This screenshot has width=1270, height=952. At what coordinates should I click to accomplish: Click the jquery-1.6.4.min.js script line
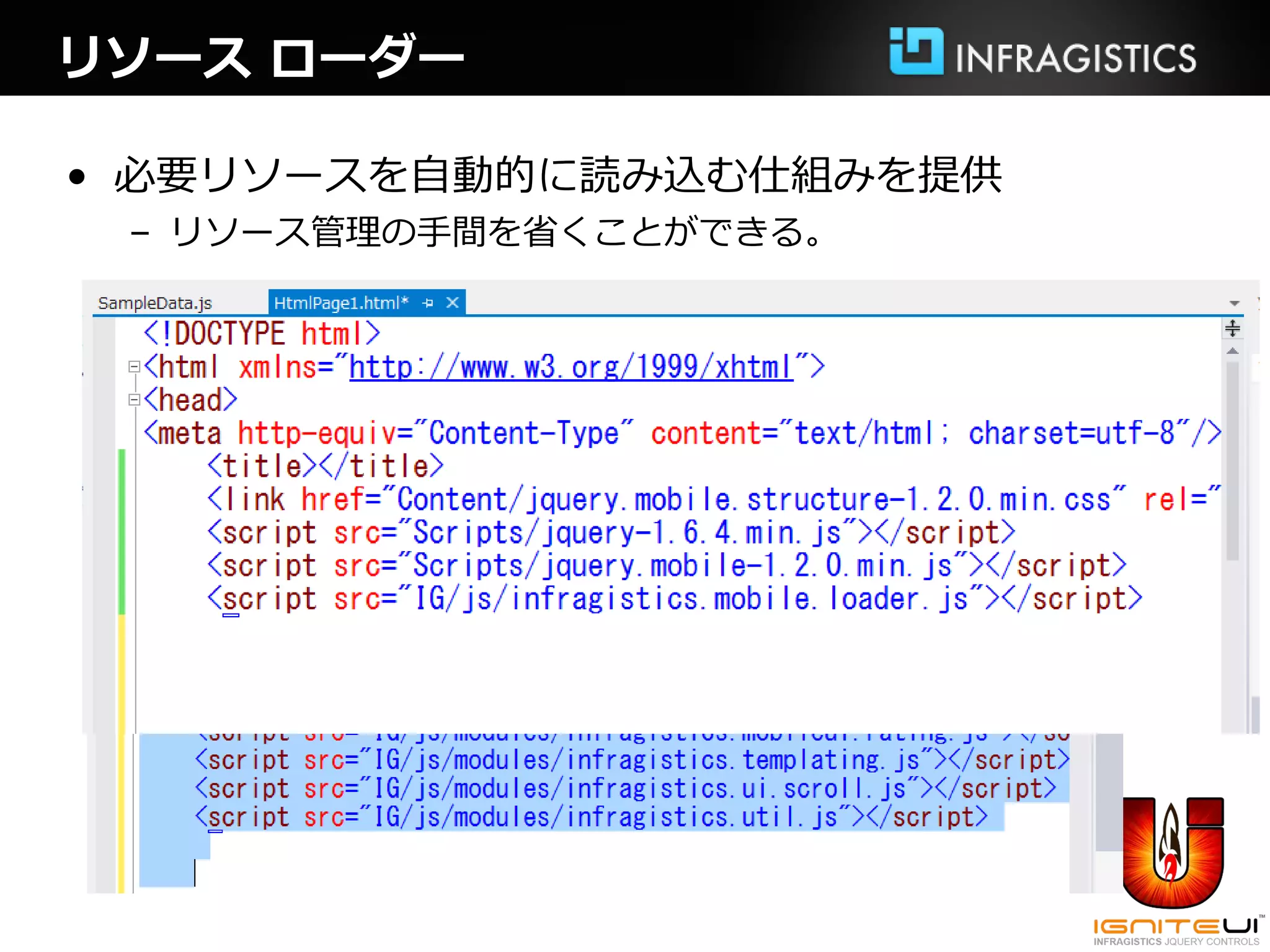[x=611, y=533]
